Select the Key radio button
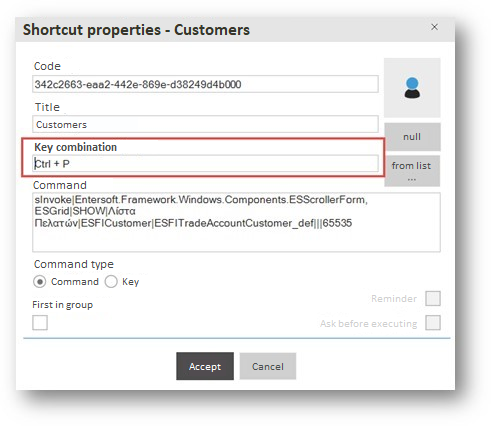Viewport: 491px width, 426px height. 111,282
